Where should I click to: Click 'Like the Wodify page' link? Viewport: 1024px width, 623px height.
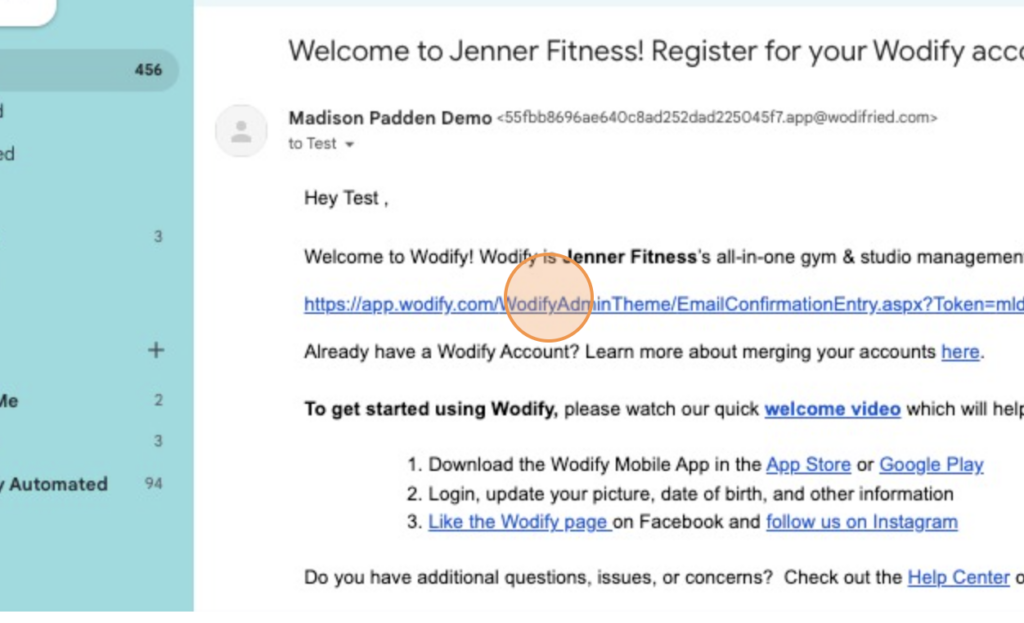(520, 522)
